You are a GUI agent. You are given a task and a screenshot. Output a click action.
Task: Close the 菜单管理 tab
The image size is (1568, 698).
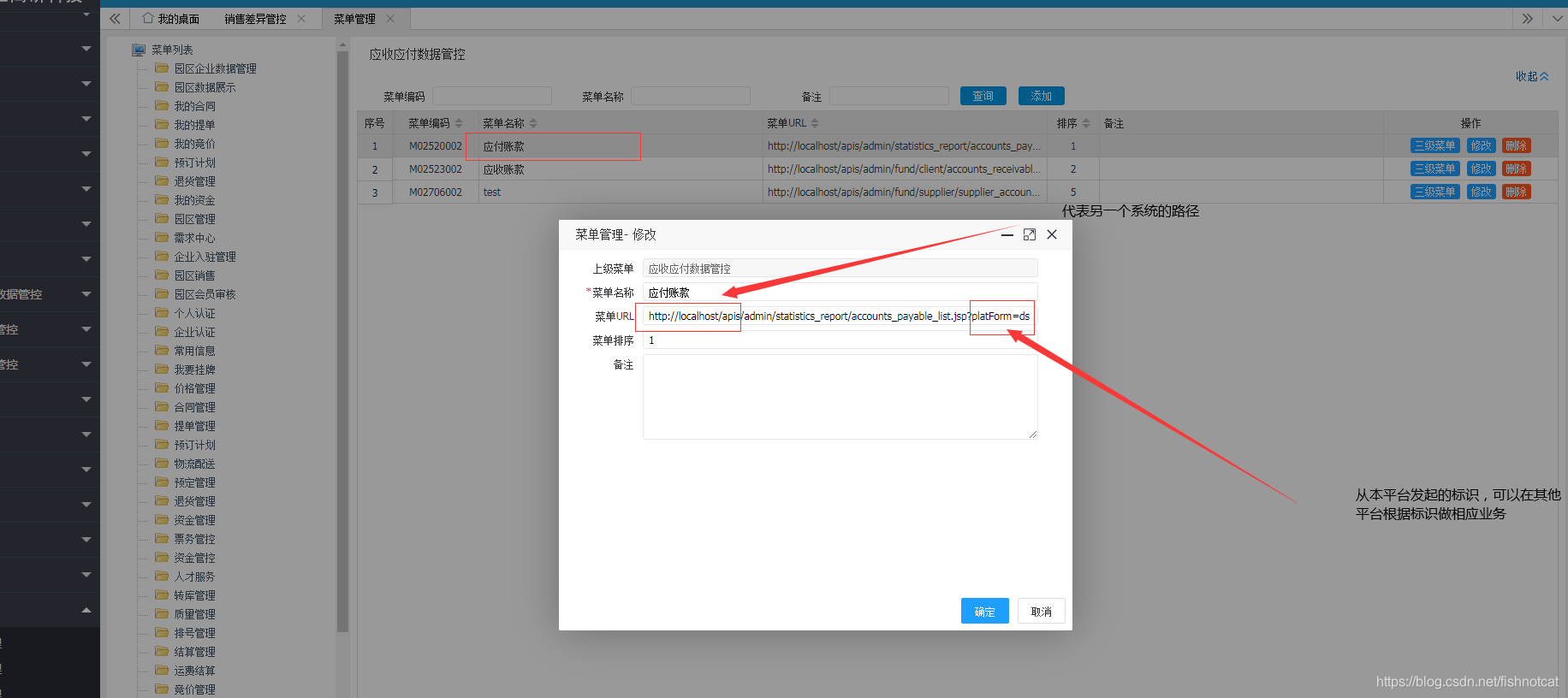click(390, 19)
